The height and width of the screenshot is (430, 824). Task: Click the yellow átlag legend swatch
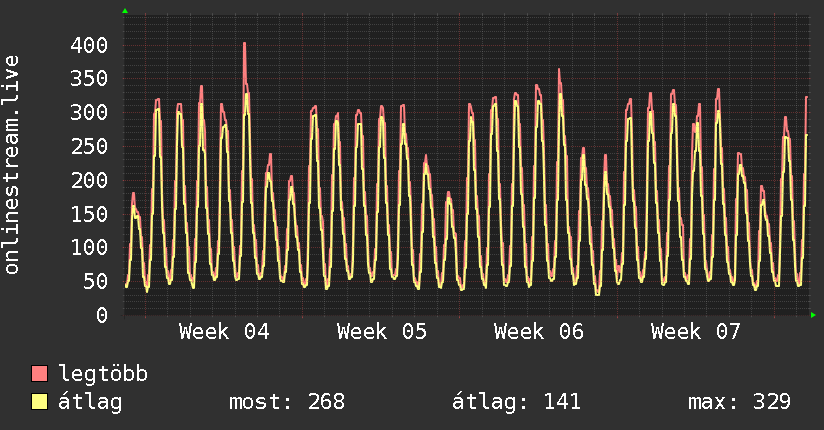click(39, 401)
